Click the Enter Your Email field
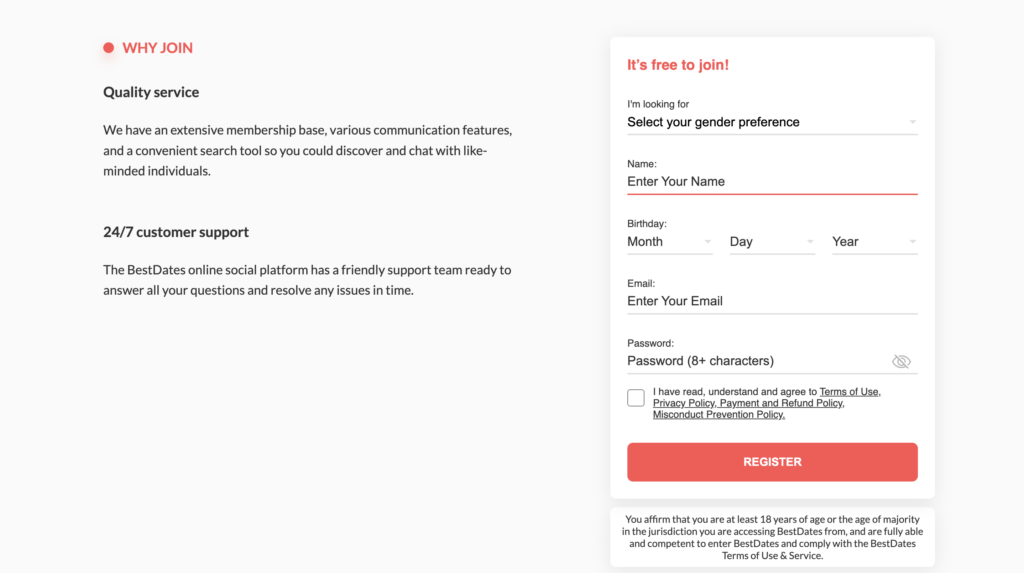This screenshot has width=1024, height=573. point(770,301)
